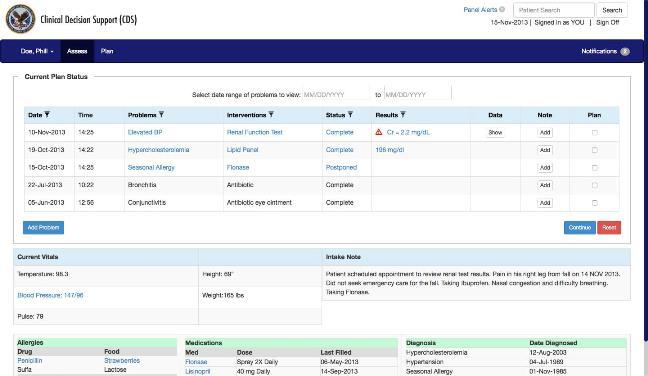Open the Status column filter icon
This screenshot has width=648, height=376.
tap(350, 114)
